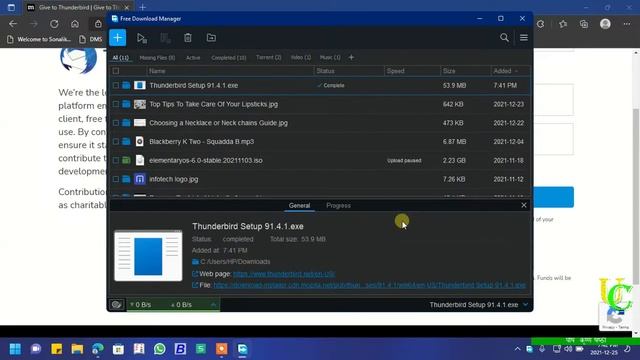Click folder icon of Thunderbird Setup row
Viewport: 640px width, 360px height.
[x=126, y=85]
